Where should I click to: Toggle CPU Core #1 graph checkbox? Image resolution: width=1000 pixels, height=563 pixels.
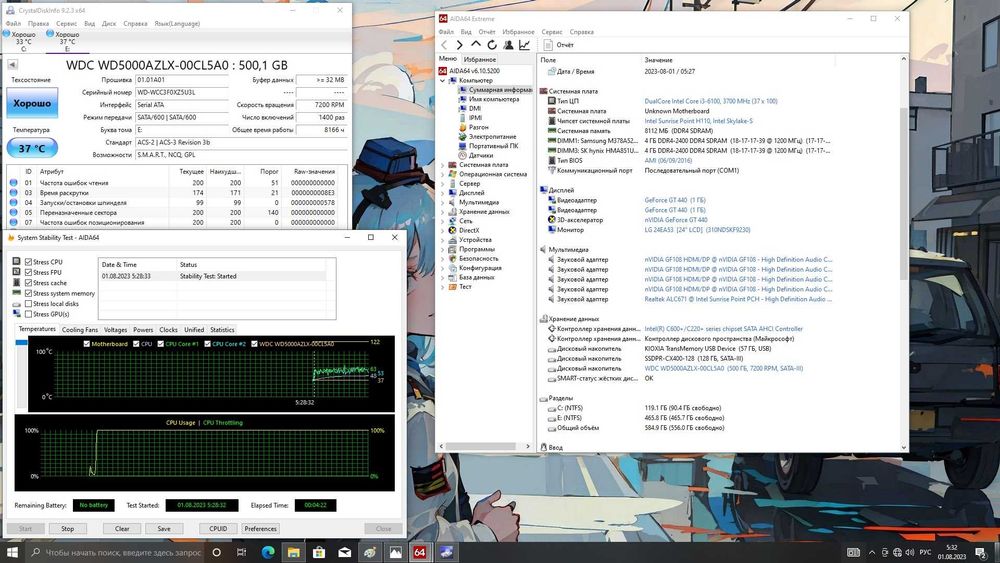click(161, 344)
